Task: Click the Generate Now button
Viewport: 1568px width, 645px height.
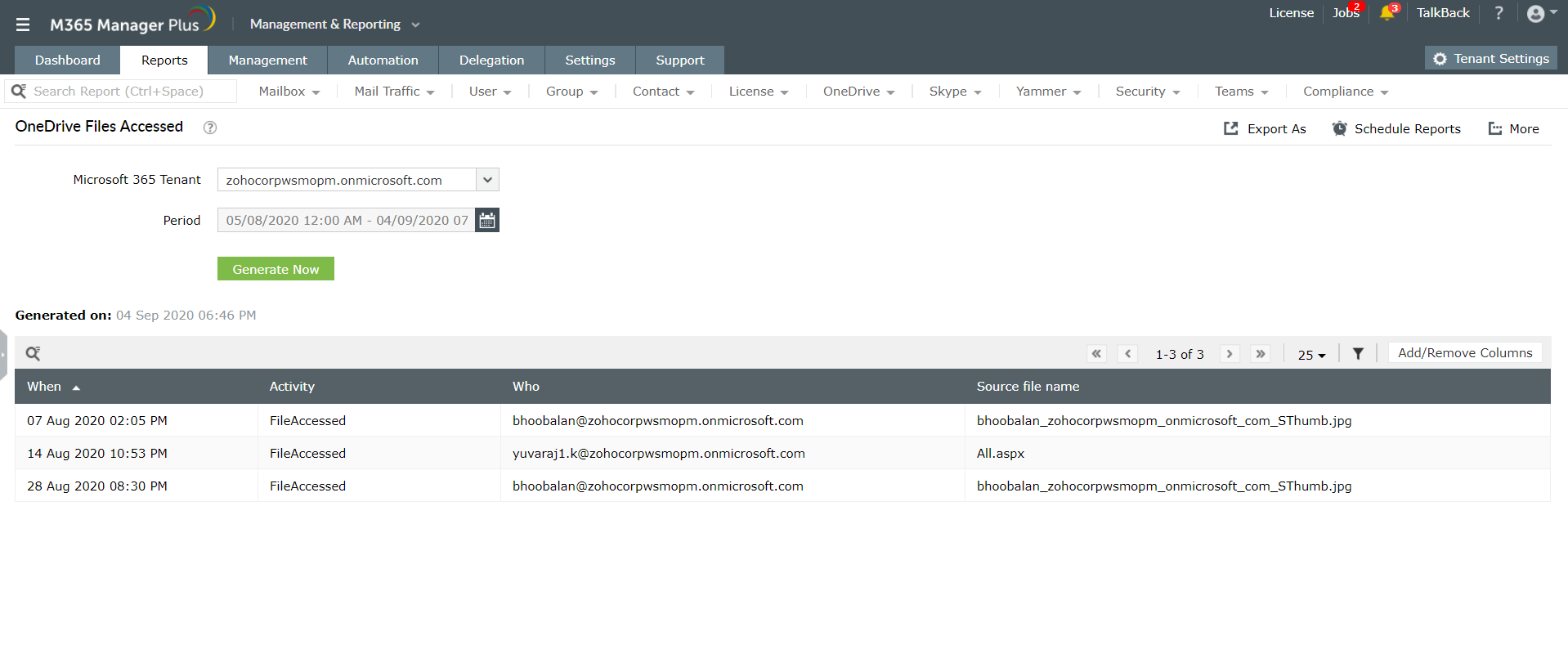Action: tap(276, 269)
